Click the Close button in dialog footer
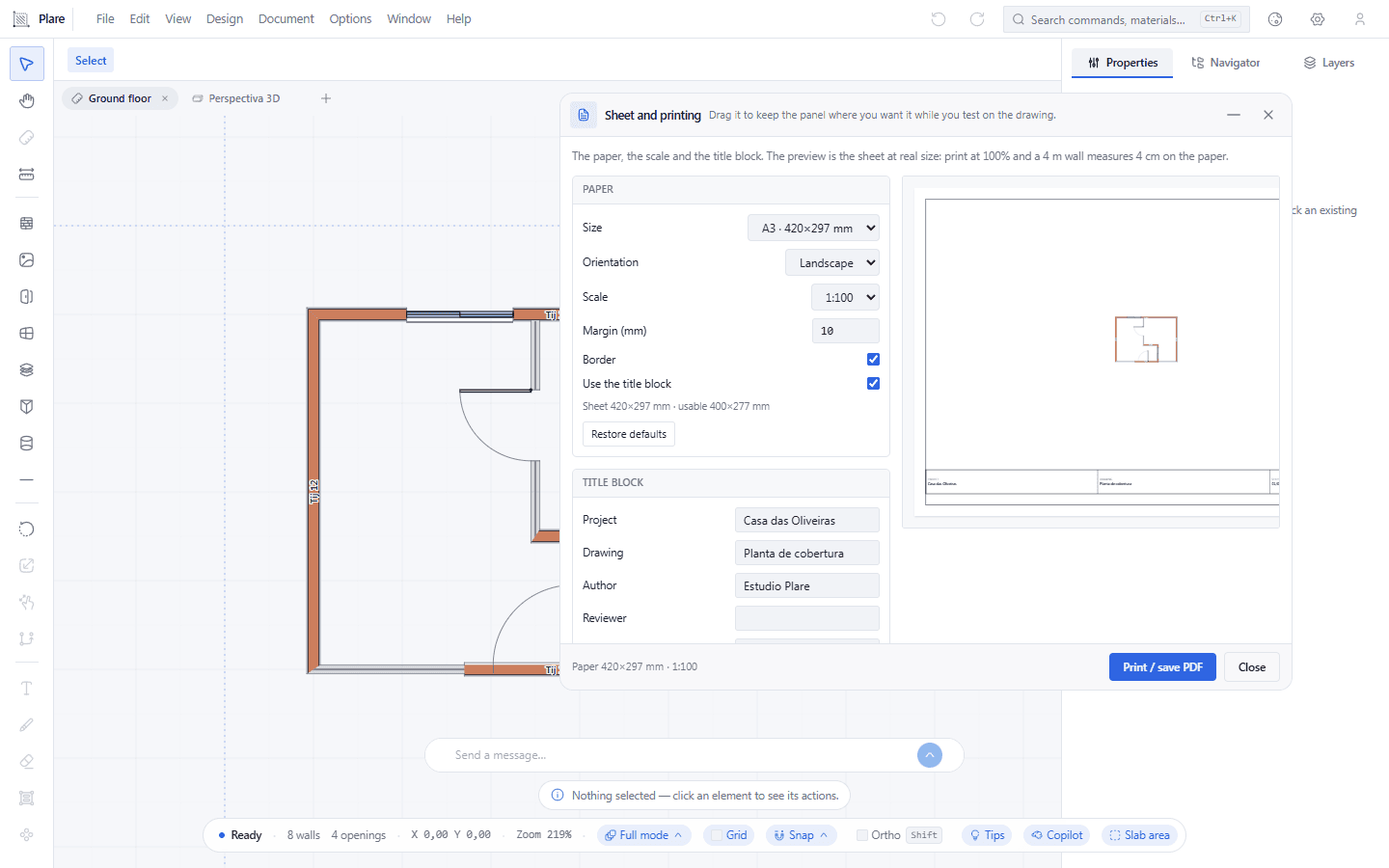This screenshot has height=868, width=1389. 1252,667
